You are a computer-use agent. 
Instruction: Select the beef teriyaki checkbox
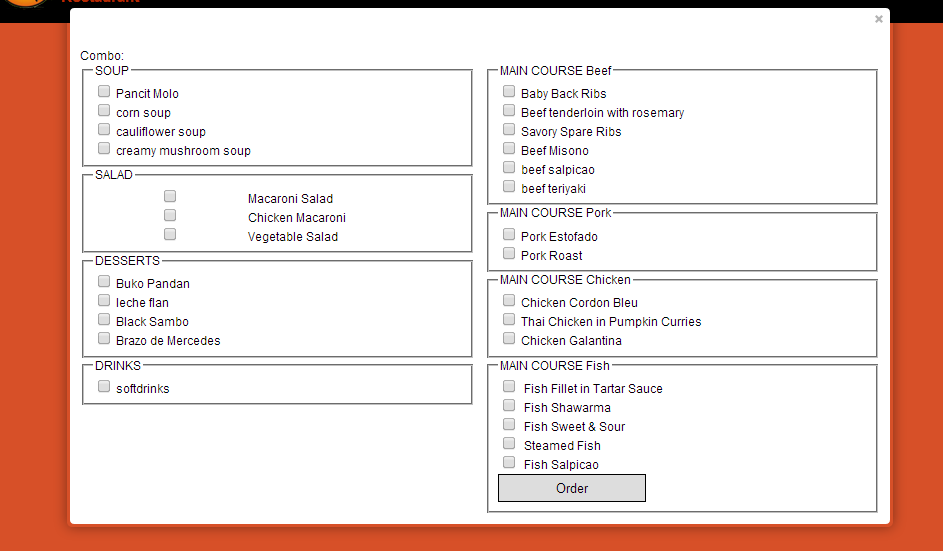coord(509,186)
